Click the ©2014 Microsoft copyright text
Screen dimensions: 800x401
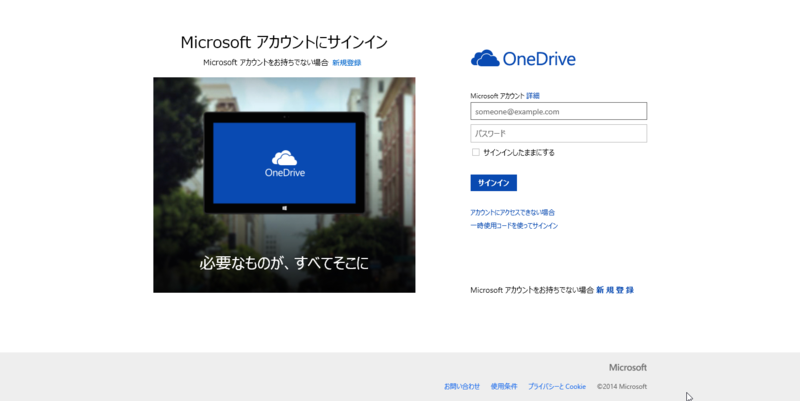(622, 386)
